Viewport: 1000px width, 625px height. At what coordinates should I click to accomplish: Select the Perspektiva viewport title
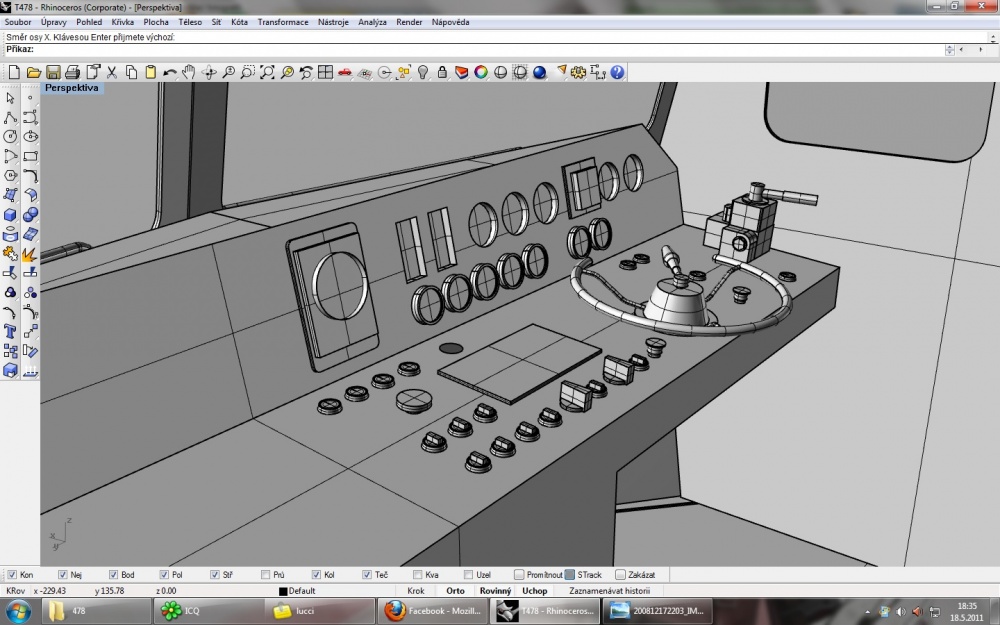71,88
